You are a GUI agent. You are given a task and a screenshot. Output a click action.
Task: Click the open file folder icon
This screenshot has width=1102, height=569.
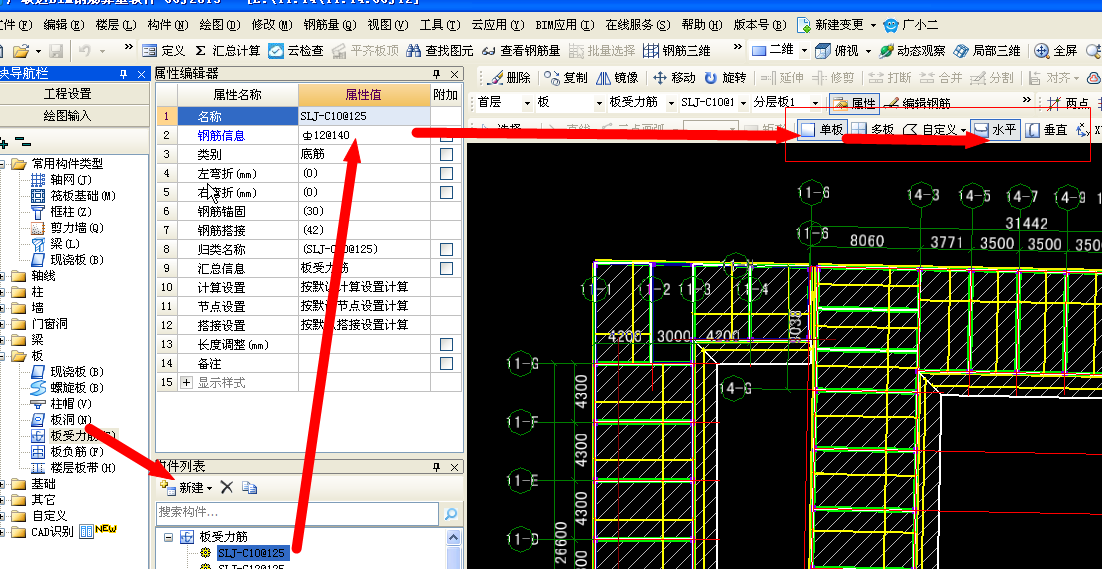(21, 51)
